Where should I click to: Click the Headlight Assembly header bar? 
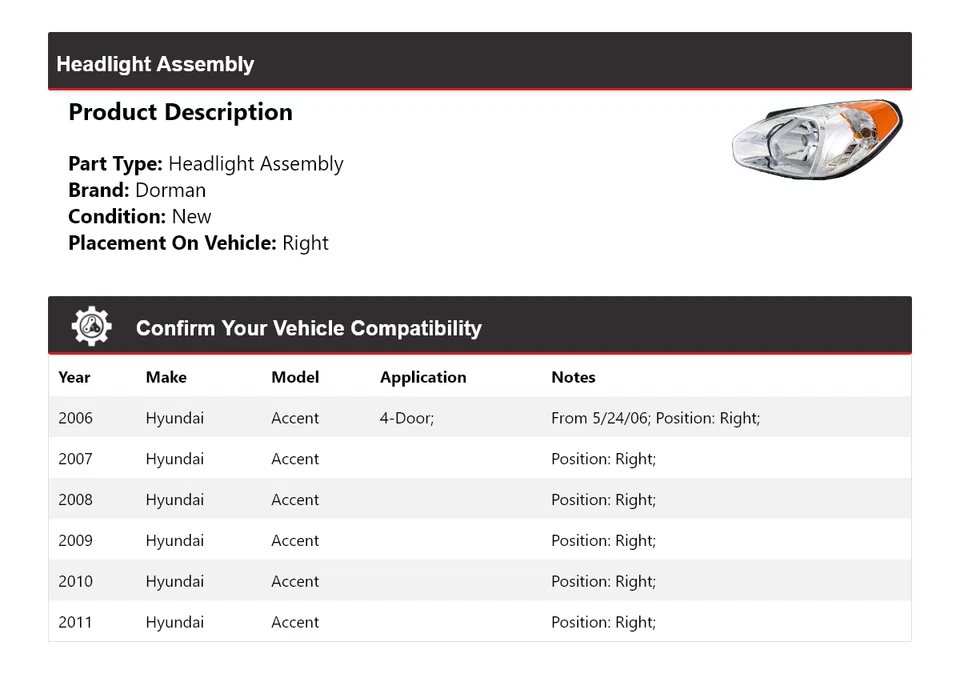[479, 62]
